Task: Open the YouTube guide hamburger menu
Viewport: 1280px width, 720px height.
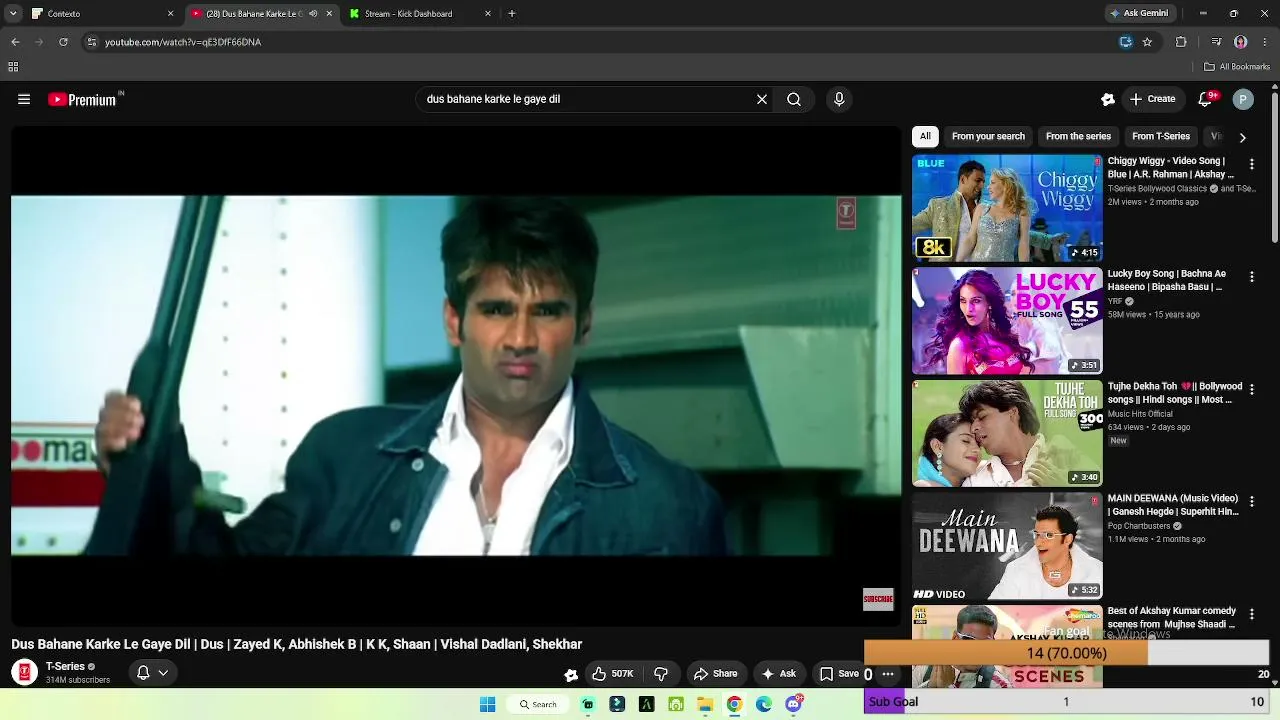Action: [x=24, y=99]
